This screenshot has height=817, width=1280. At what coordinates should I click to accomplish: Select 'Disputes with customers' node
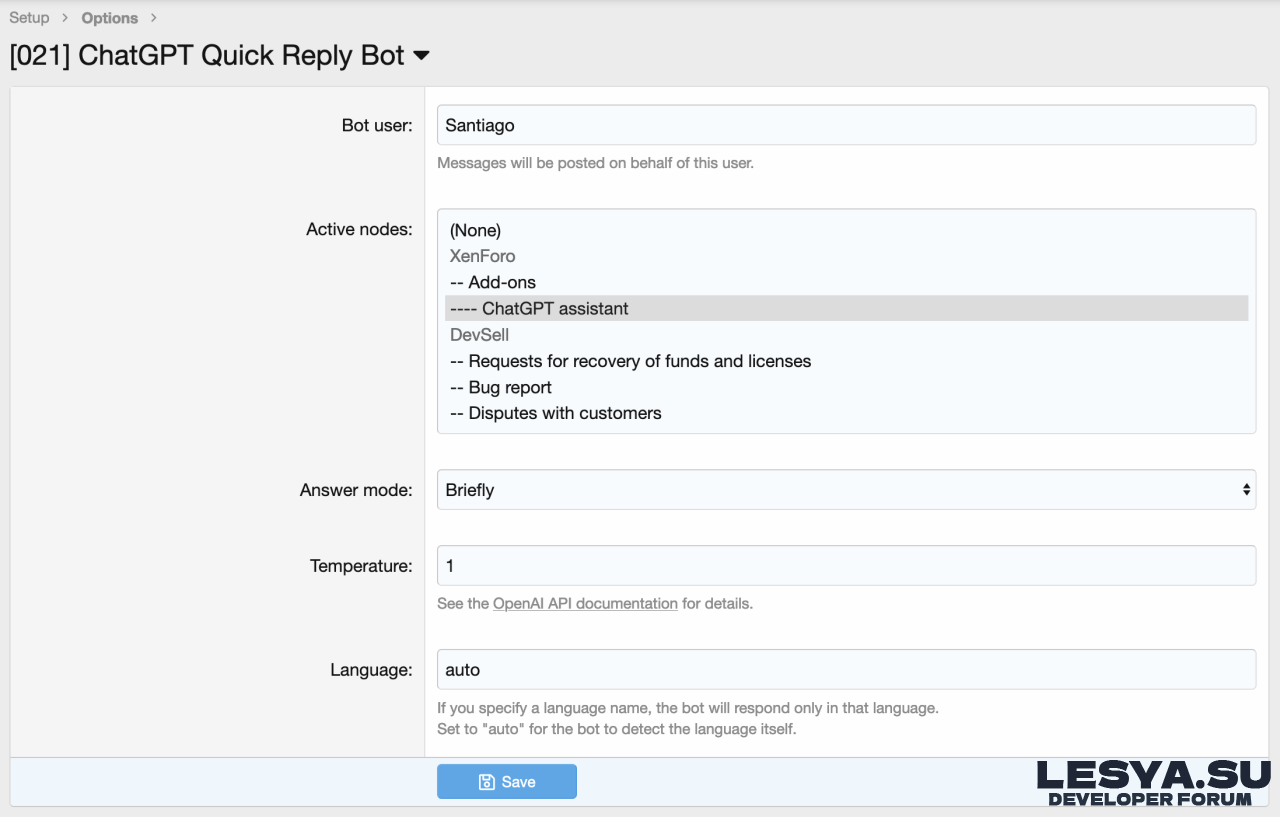(555, 412)
